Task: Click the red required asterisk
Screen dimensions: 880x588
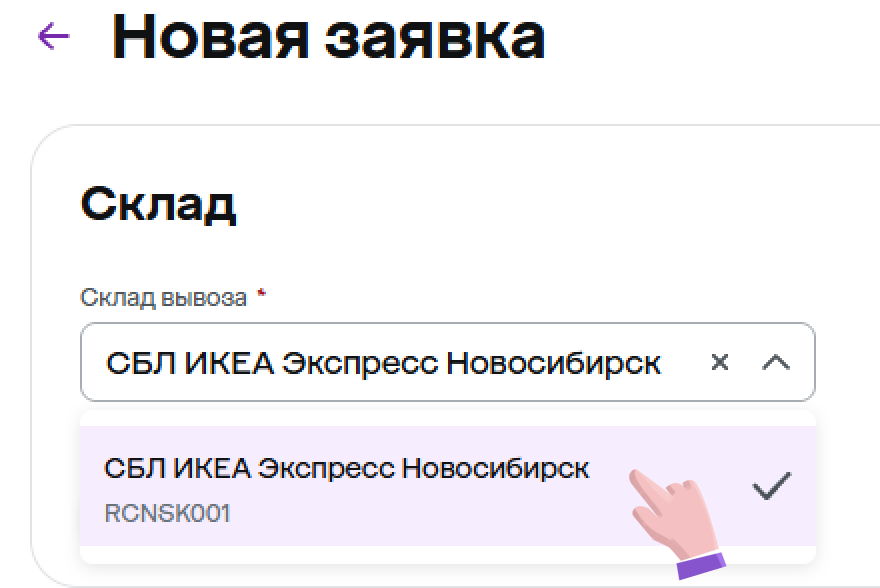Action: click(x=261, y=297)
